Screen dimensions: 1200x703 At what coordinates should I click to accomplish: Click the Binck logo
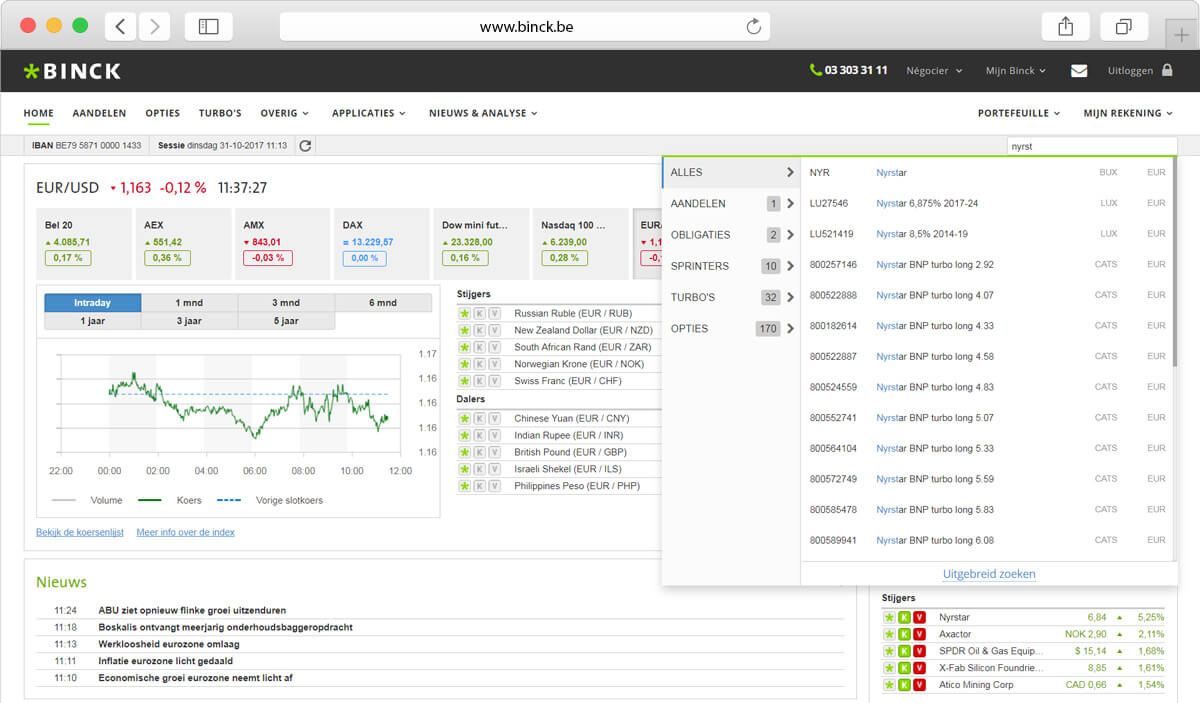72,71
